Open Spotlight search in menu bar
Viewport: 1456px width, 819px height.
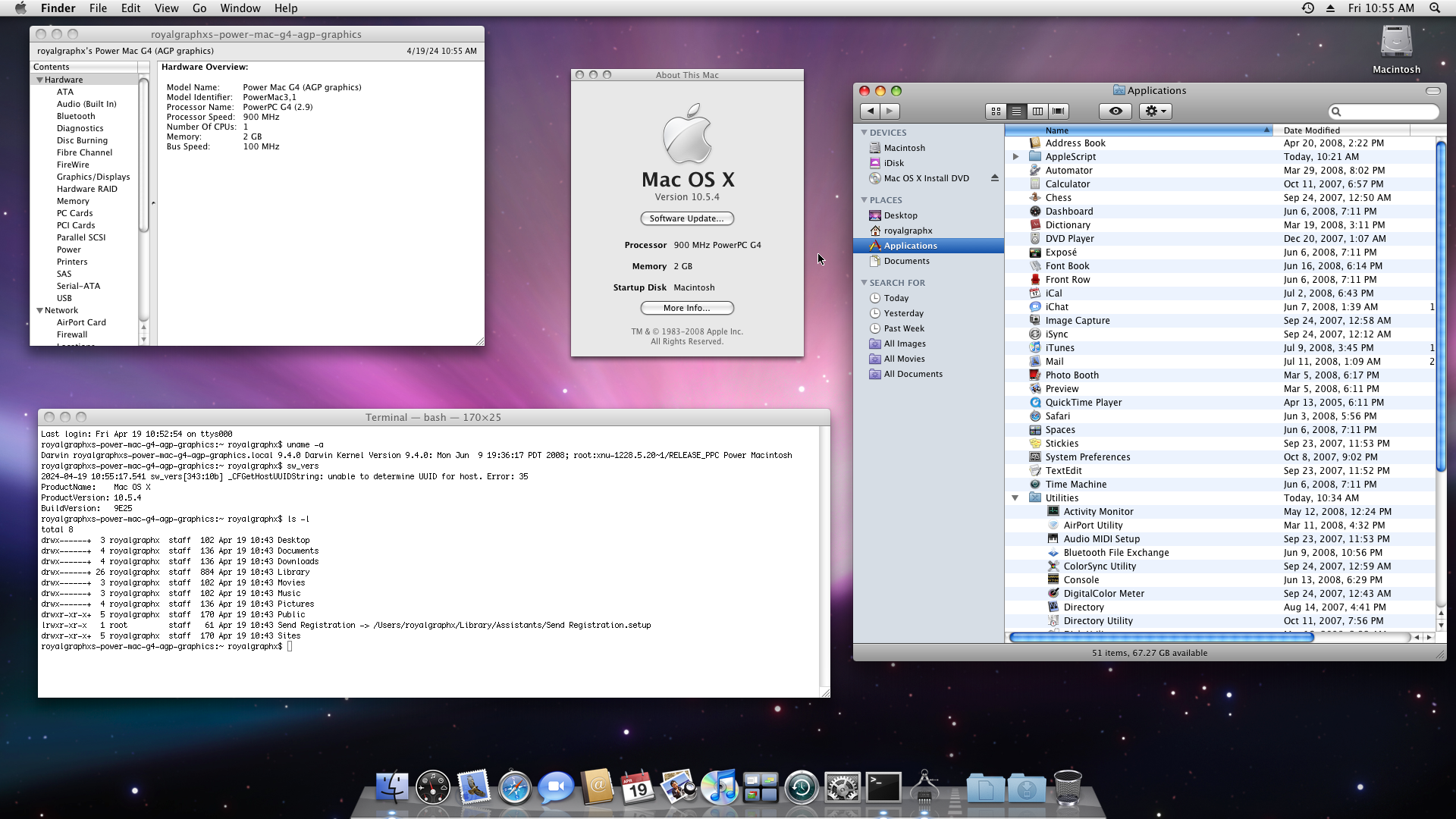point(1435,8)
